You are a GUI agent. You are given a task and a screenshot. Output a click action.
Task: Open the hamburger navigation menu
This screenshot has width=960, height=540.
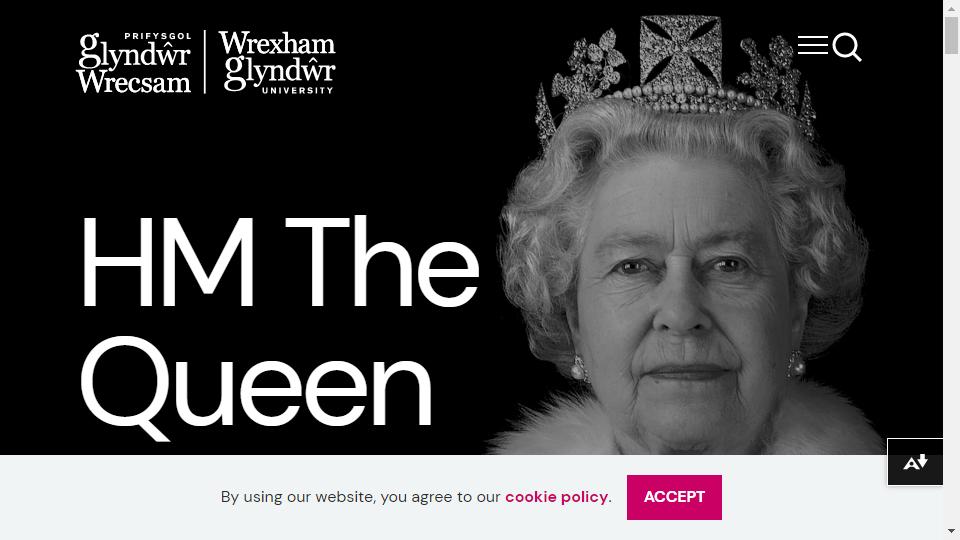812,45
